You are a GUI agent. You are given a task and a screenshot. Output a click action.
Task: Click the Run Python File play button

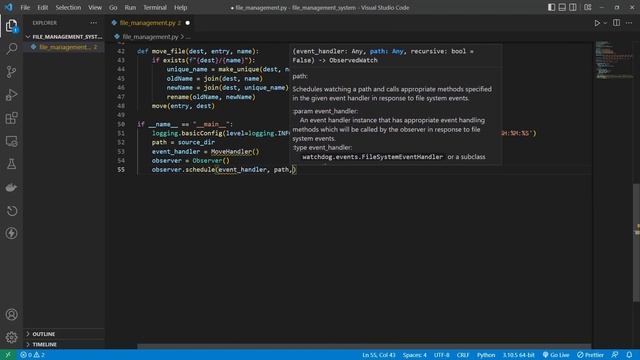pos(597,23)
